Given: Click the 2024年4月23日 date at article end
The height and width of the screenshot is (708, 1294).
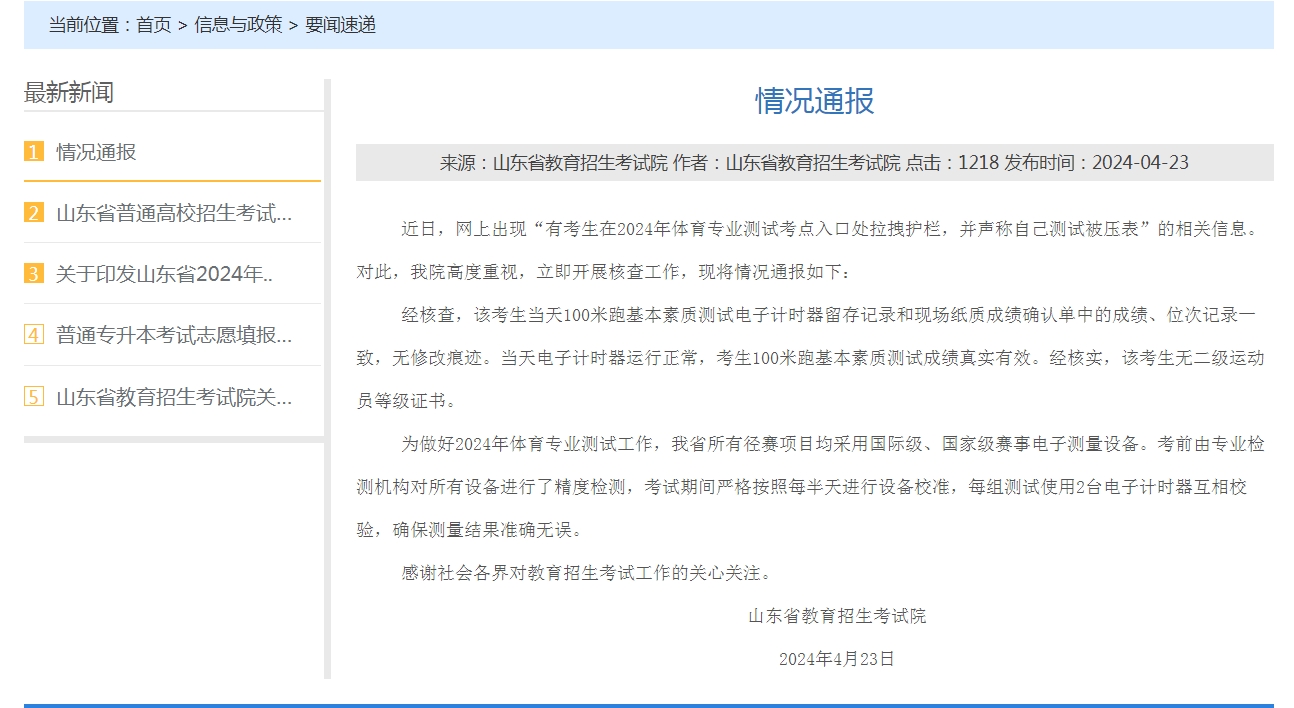Looking at the screenshot, I should tap(837, 659).
